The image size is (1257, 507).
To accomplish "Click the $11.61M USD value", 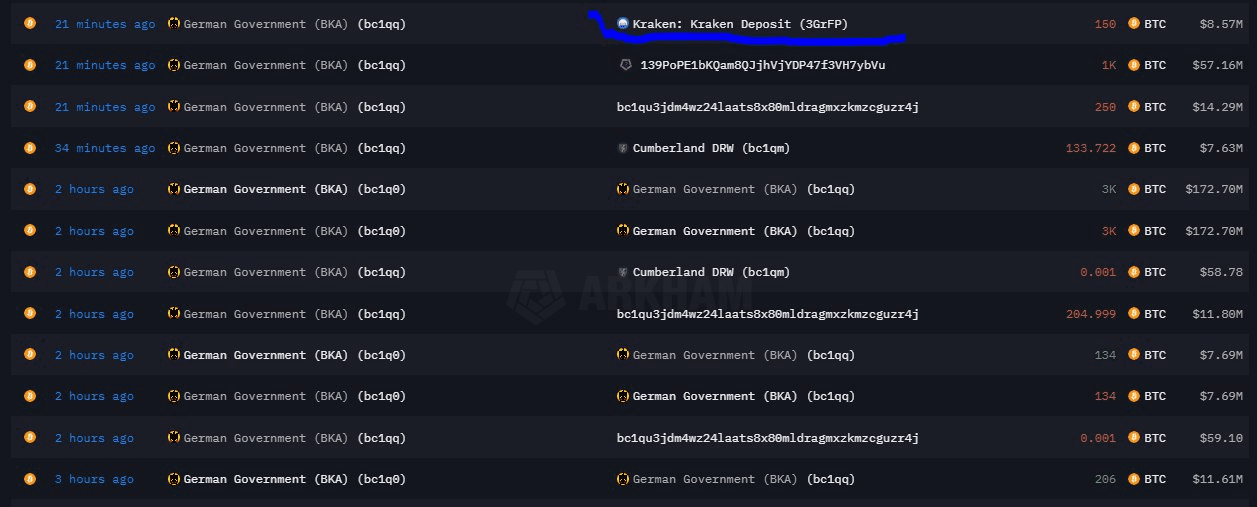I will coord(1217,479).
